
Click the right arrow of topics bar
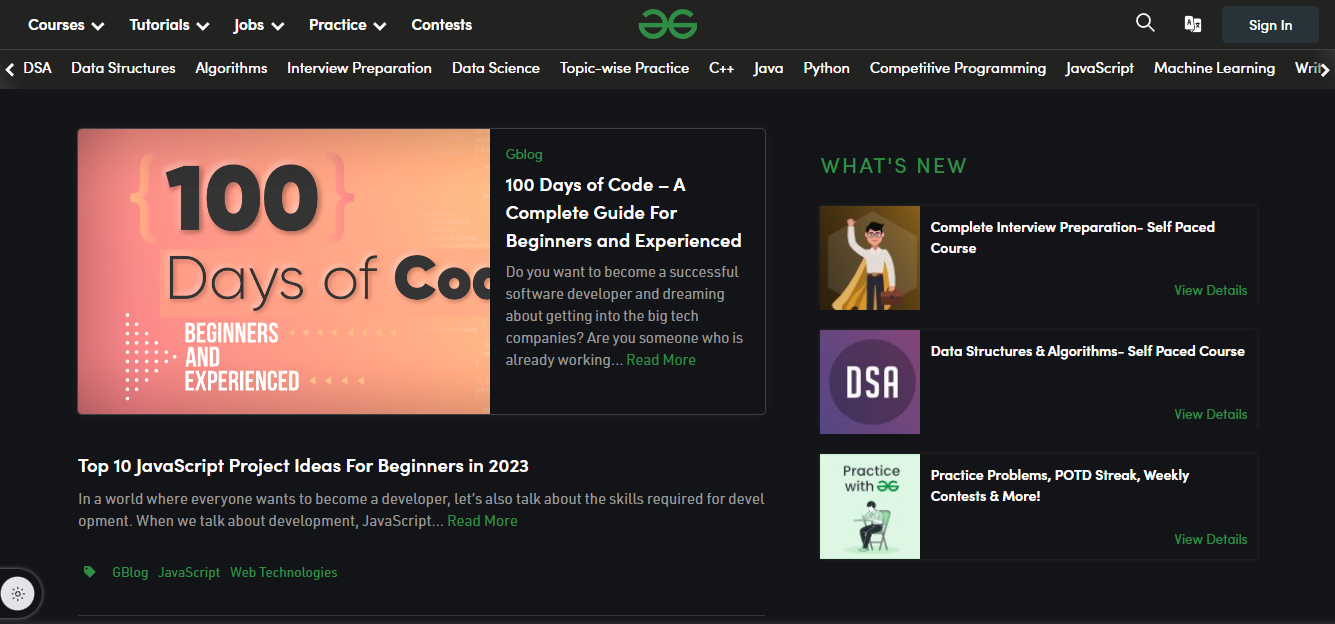point(1325,69)
